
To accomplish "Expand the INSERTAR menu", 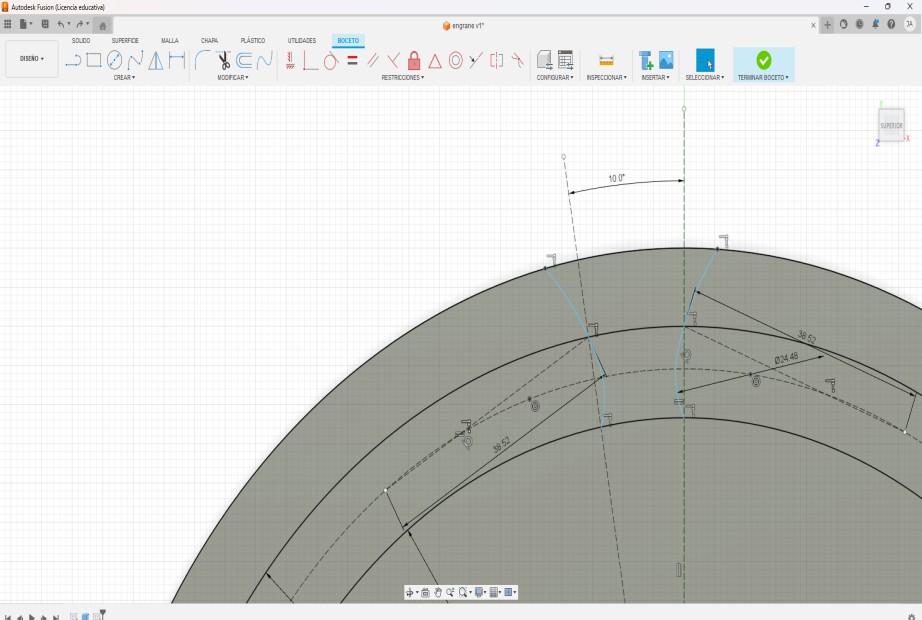I will click(x=655, y=78).
